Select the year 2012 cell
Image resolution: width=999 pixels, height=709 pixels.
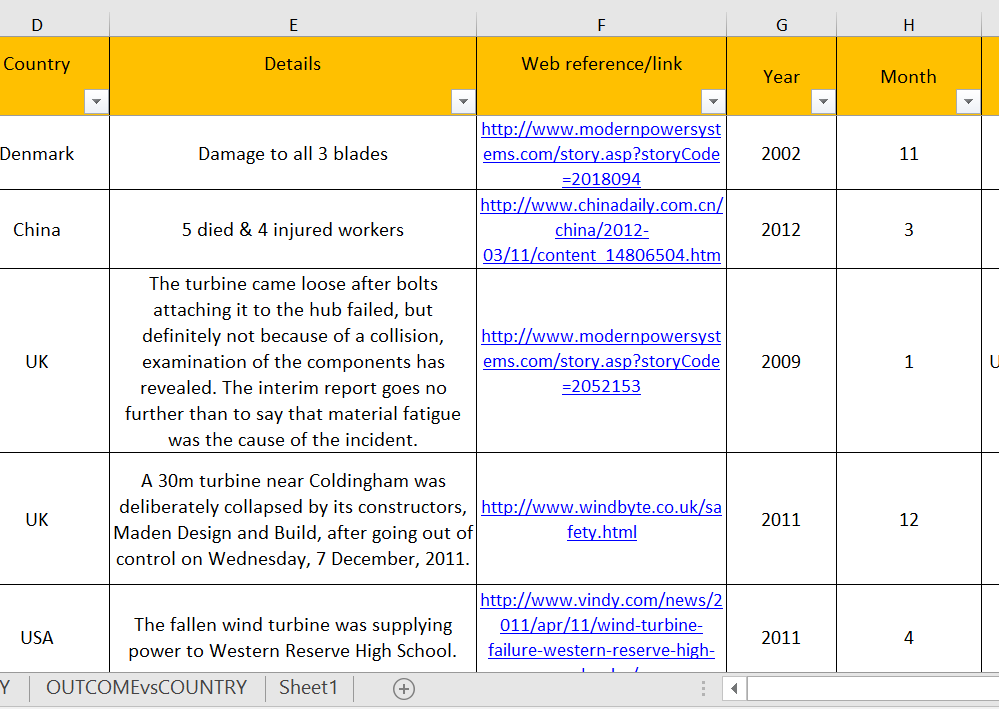[x=781, y=229]
